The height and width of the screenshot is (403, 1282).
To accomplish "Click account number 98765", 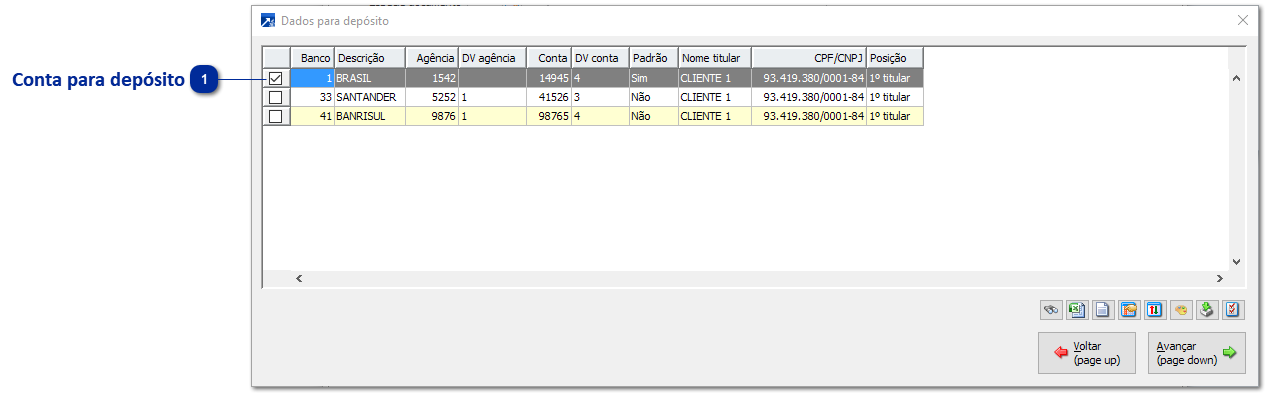I will (x=549, y=116).
